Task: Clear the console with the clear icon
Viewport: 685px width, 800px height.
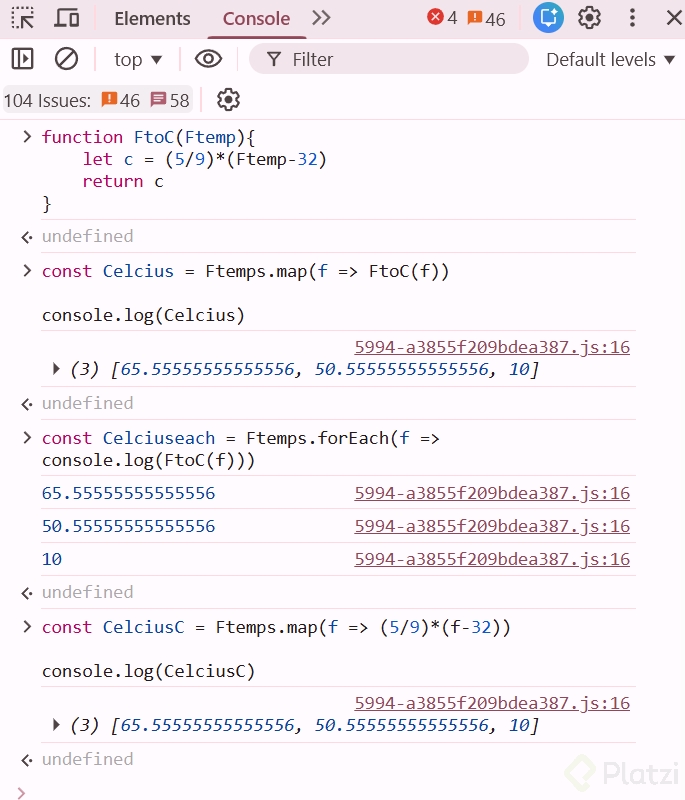Action: [x=66, y=59]
